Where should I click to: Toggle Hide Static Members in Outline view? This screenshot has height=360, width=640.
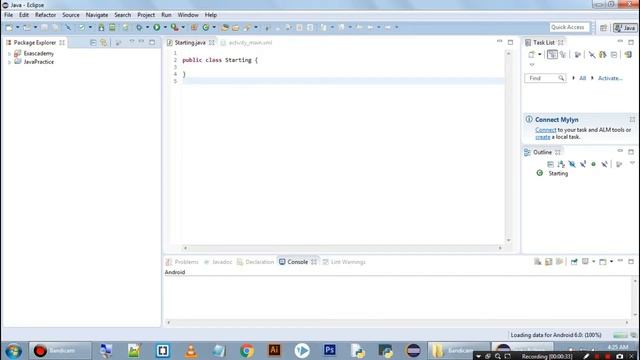point(583,164)
